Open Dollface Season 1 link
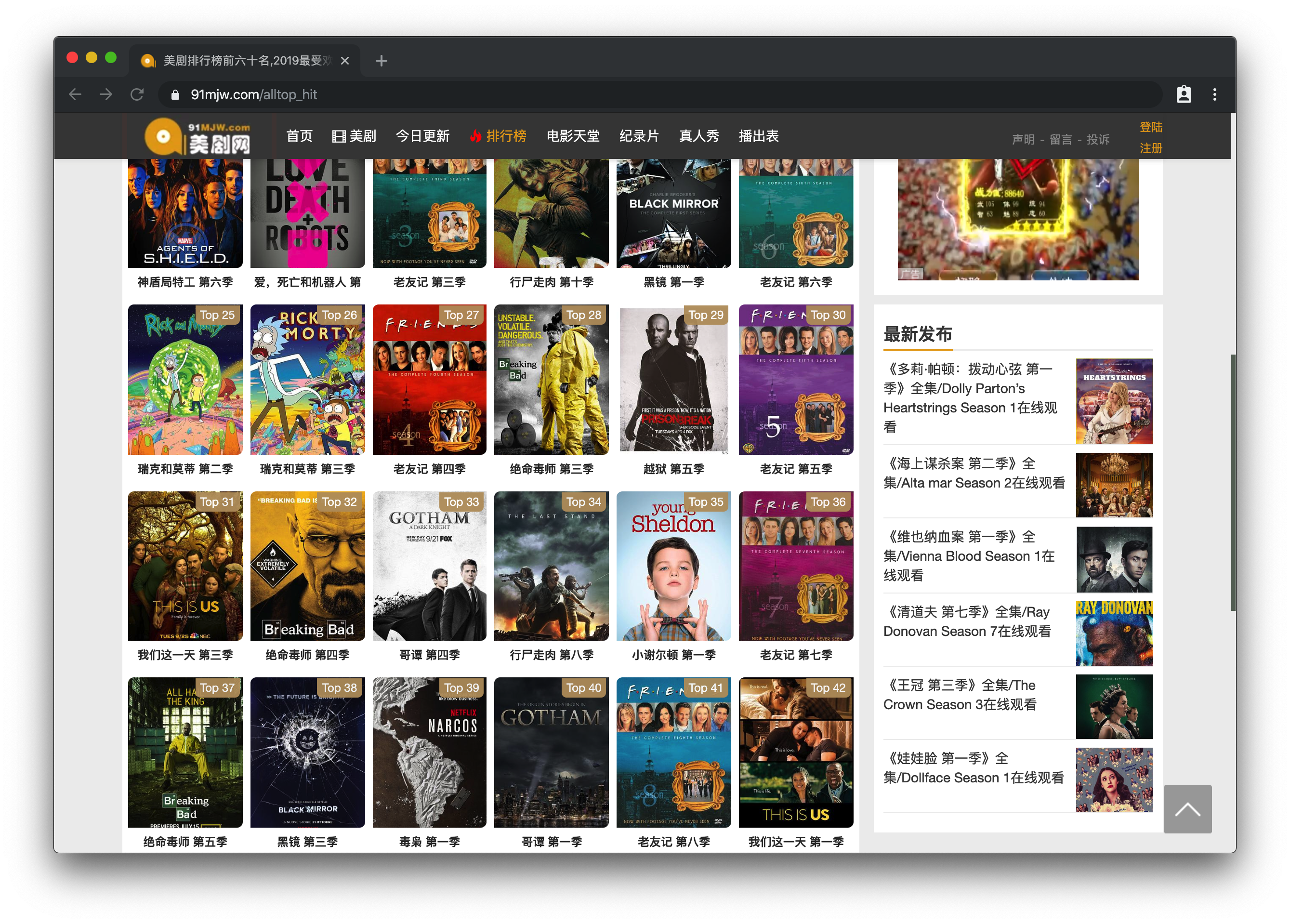 tap(973, 768)
